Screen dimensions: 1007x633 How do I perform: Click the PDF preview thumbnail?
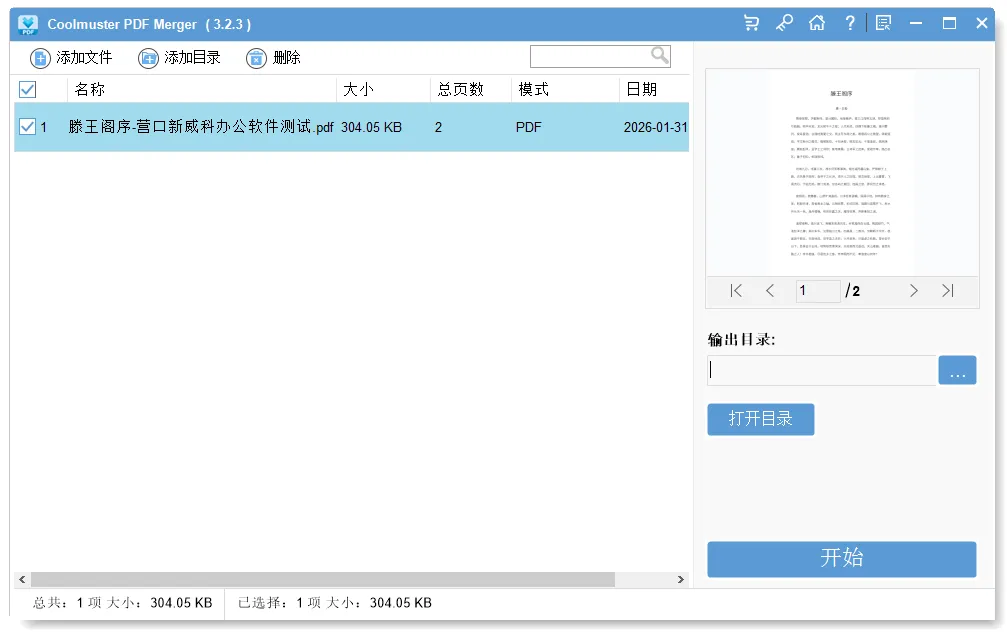(842, 173)
